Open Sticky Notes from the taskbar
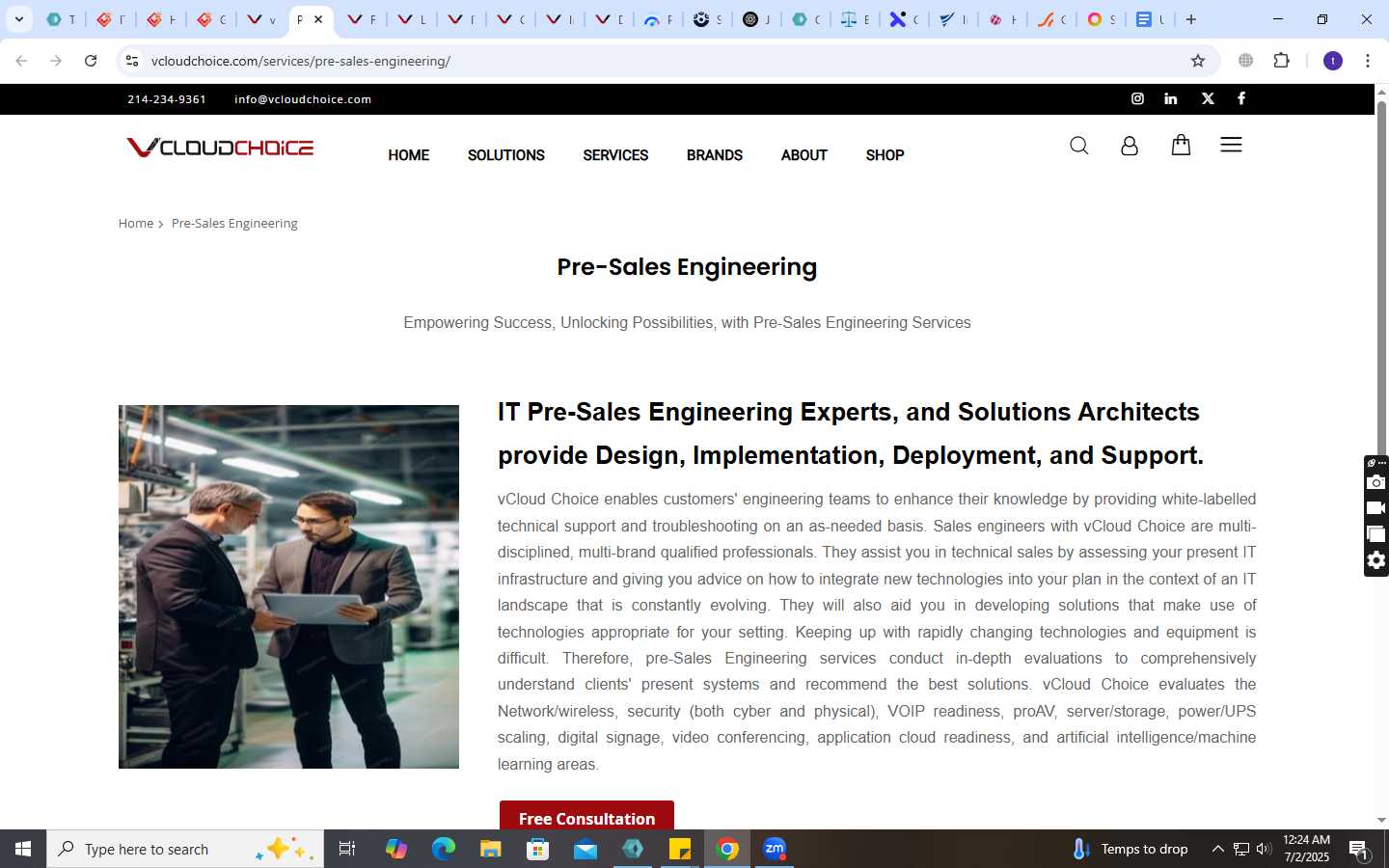Viewport: 1389px width, 868px height. 680,849
